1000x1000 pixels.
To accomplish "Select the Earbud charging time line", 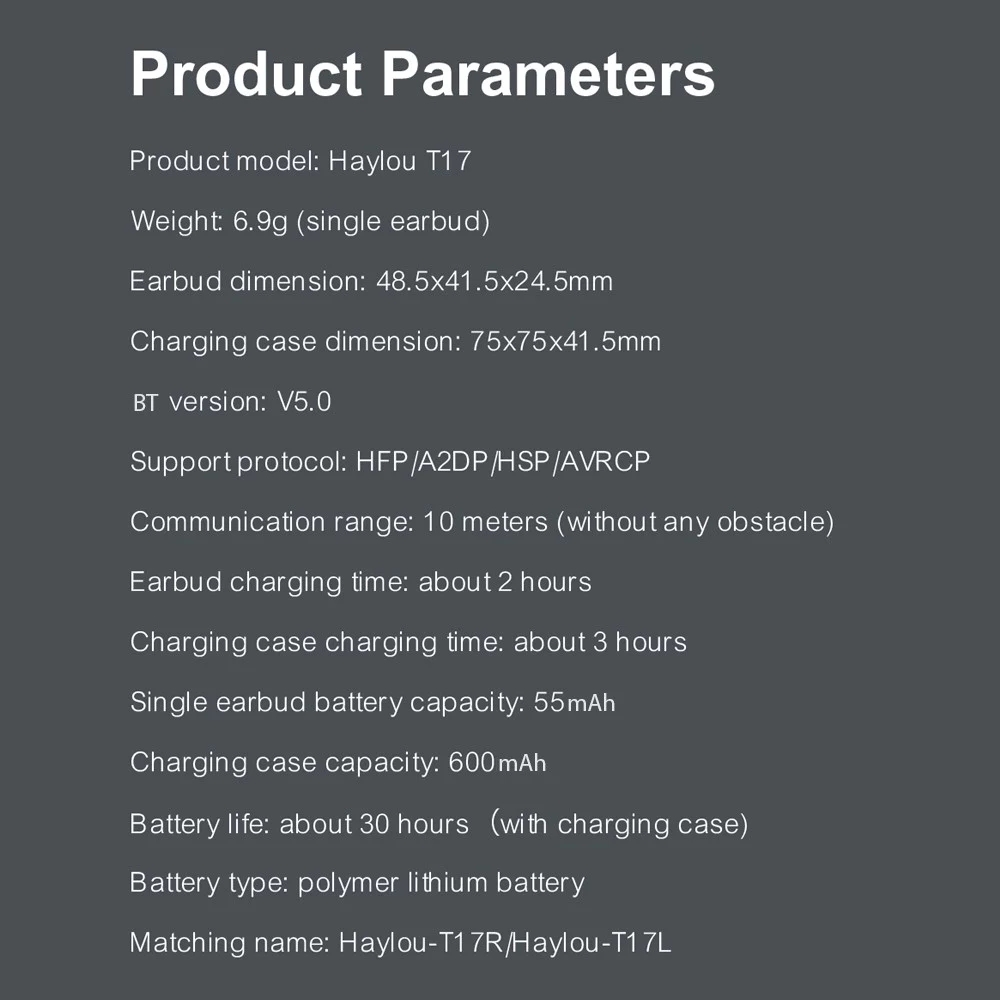I will (x=360, y=582).
